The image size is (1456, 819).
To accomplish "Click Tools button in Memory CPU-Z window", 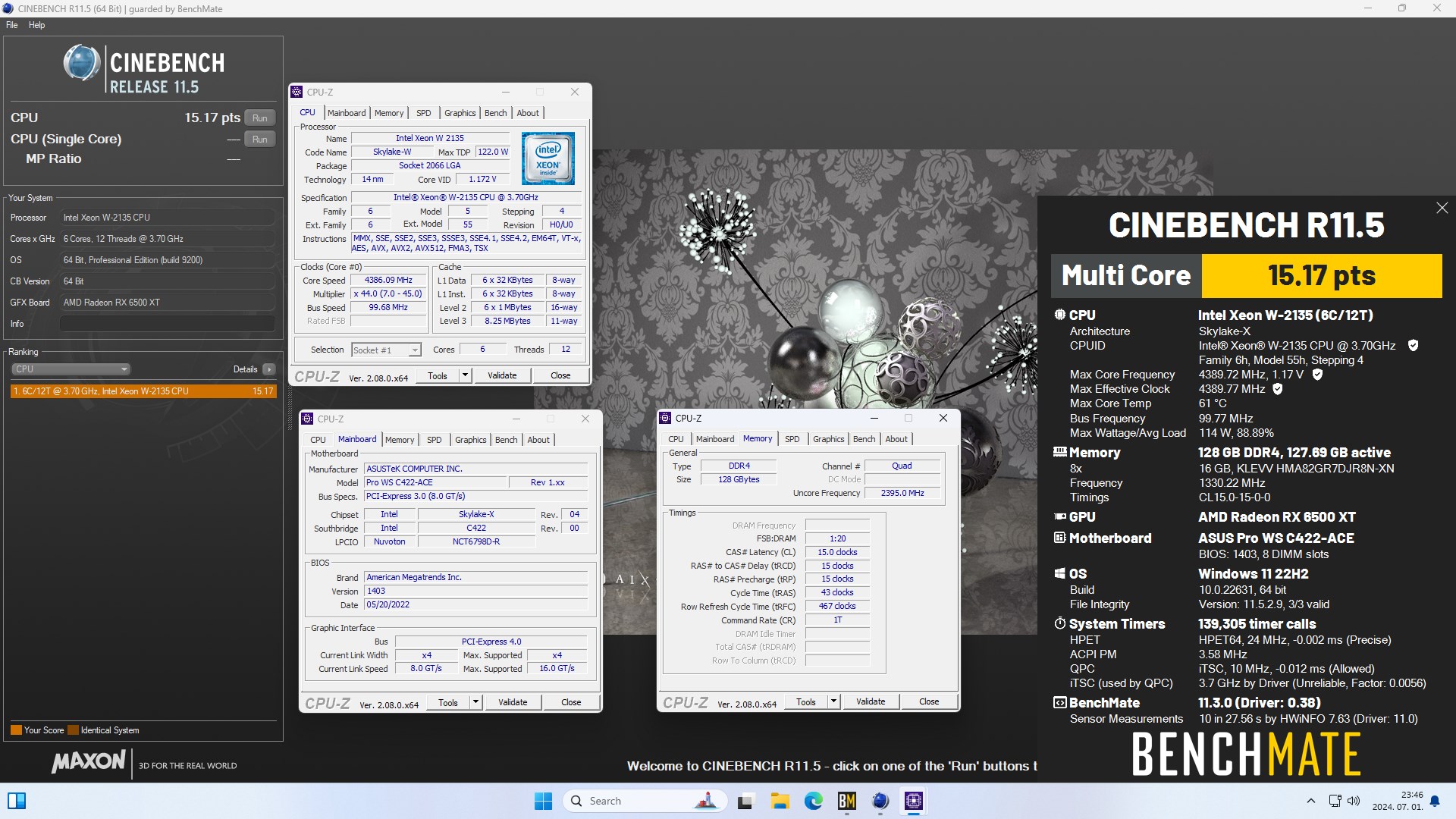I will (x=806, y=701).
